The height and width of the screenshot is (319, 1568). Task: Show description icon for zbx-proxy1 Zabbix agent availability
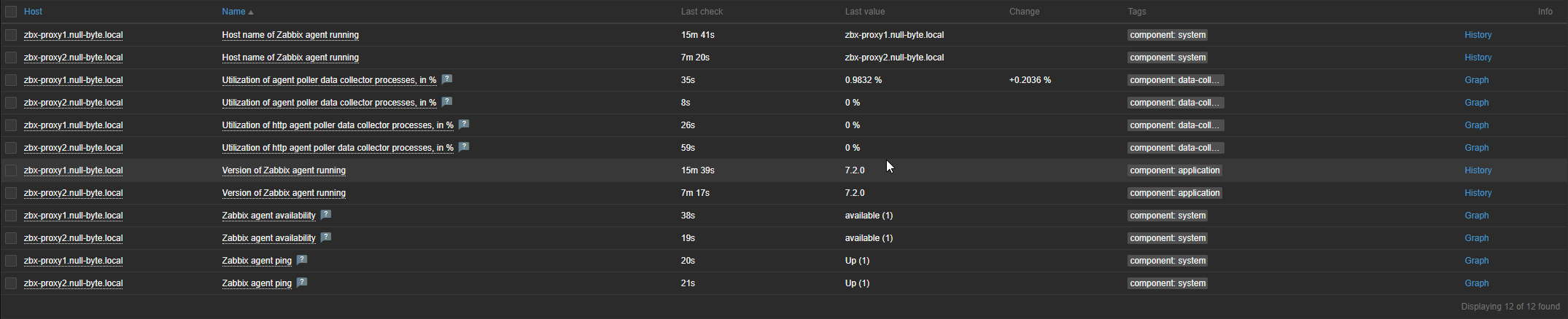pyautogui.click(x=326, y=215)
